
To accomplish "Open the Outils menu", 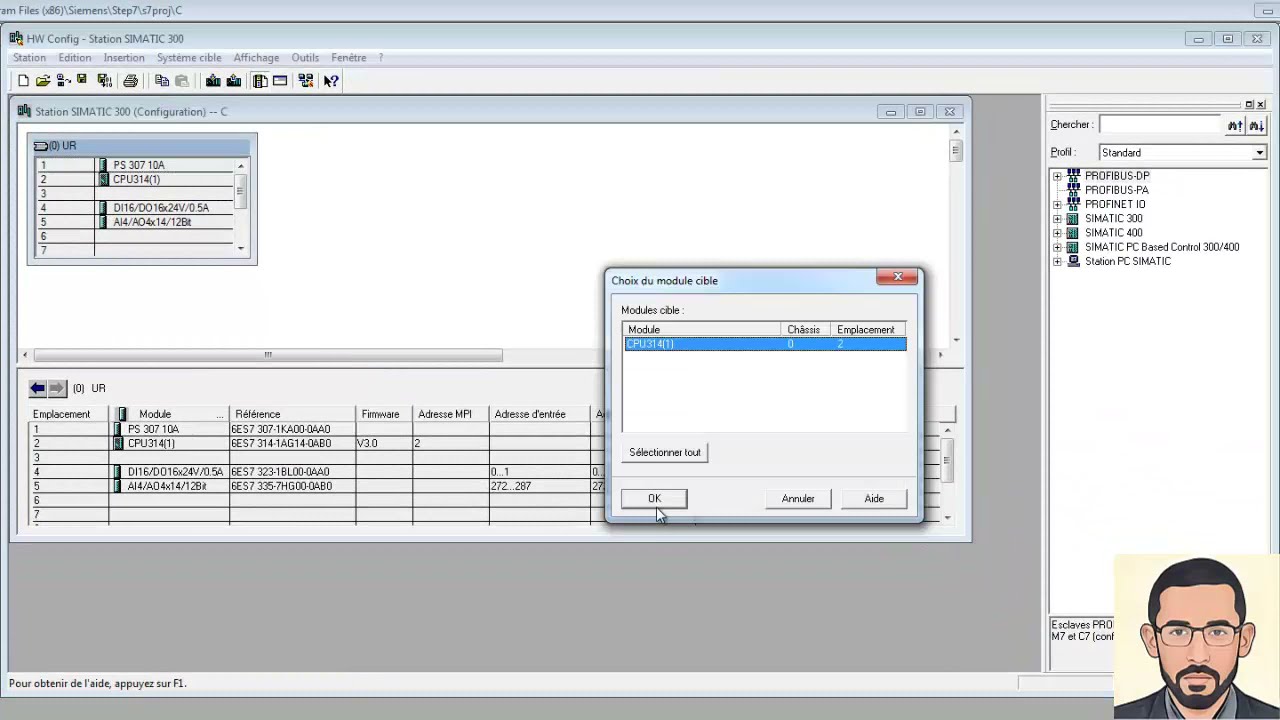I will (x=305, y=58).
